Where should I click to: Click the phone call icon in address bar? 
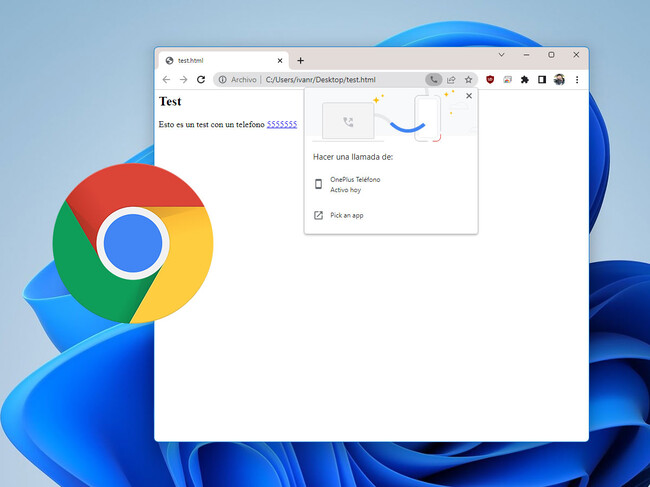tap(434, 80)
